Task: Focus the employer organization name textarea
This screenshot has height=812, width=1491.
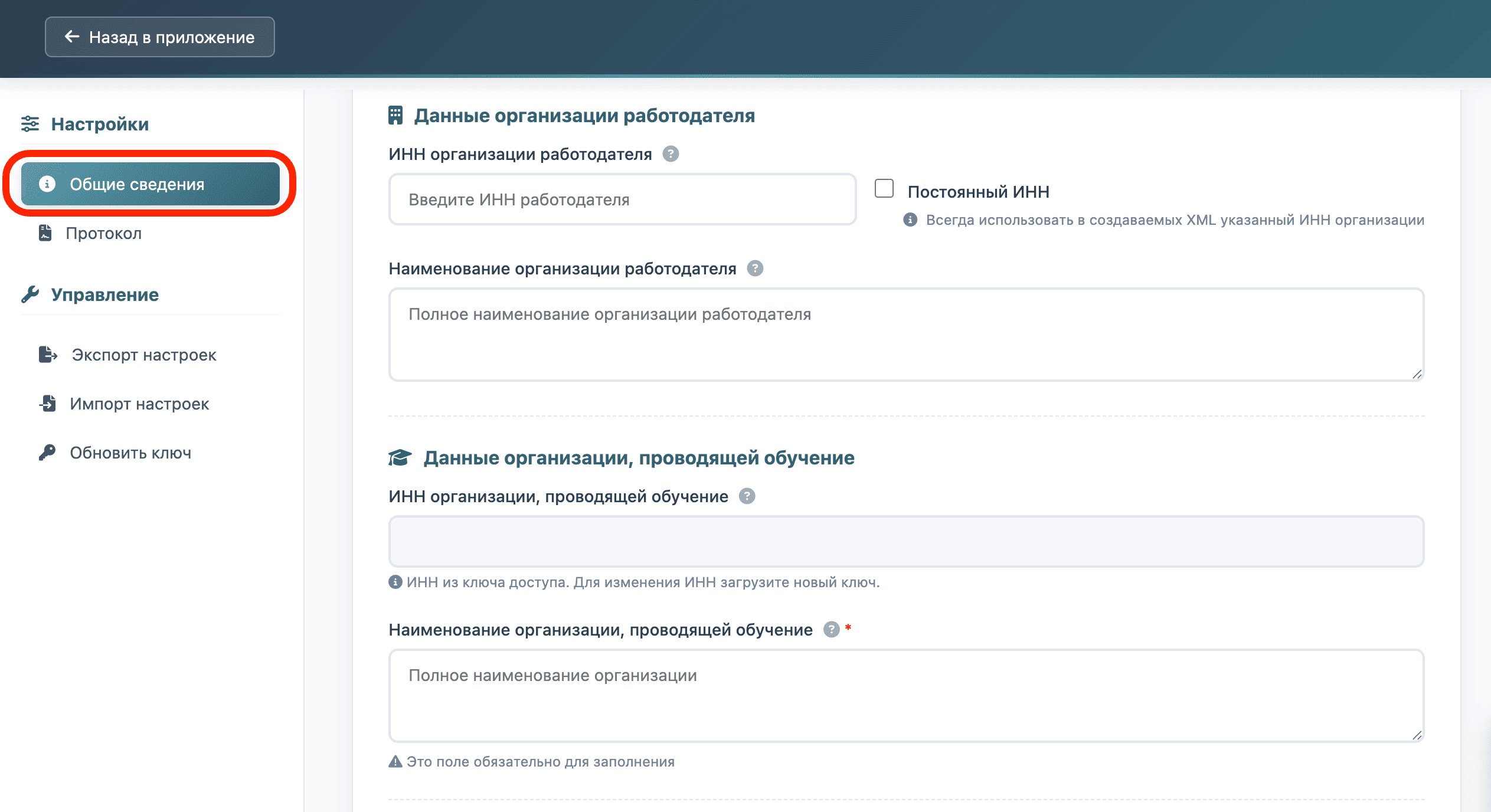Action: (x=906, y=335)
